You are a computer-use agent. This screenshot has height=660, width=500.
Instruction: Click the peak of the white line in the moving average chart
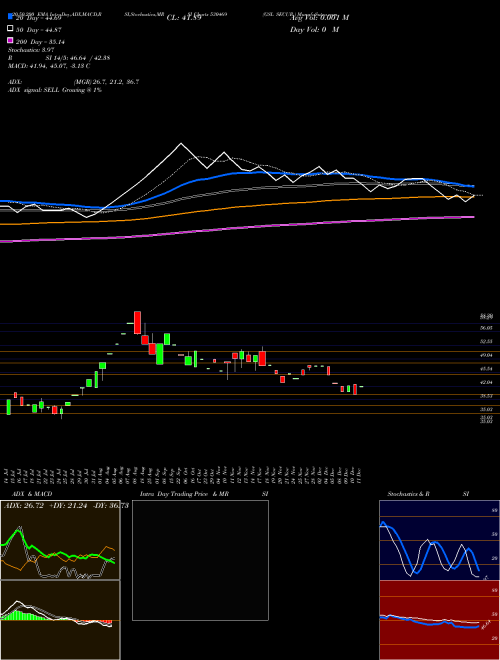tap(181, 144)
